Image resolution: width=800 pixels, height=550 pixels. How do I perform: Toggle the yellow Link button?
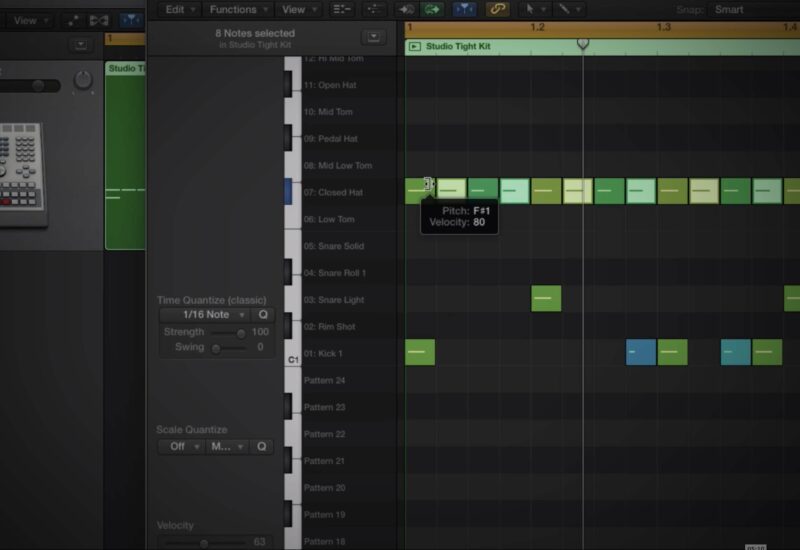(497, 9)
